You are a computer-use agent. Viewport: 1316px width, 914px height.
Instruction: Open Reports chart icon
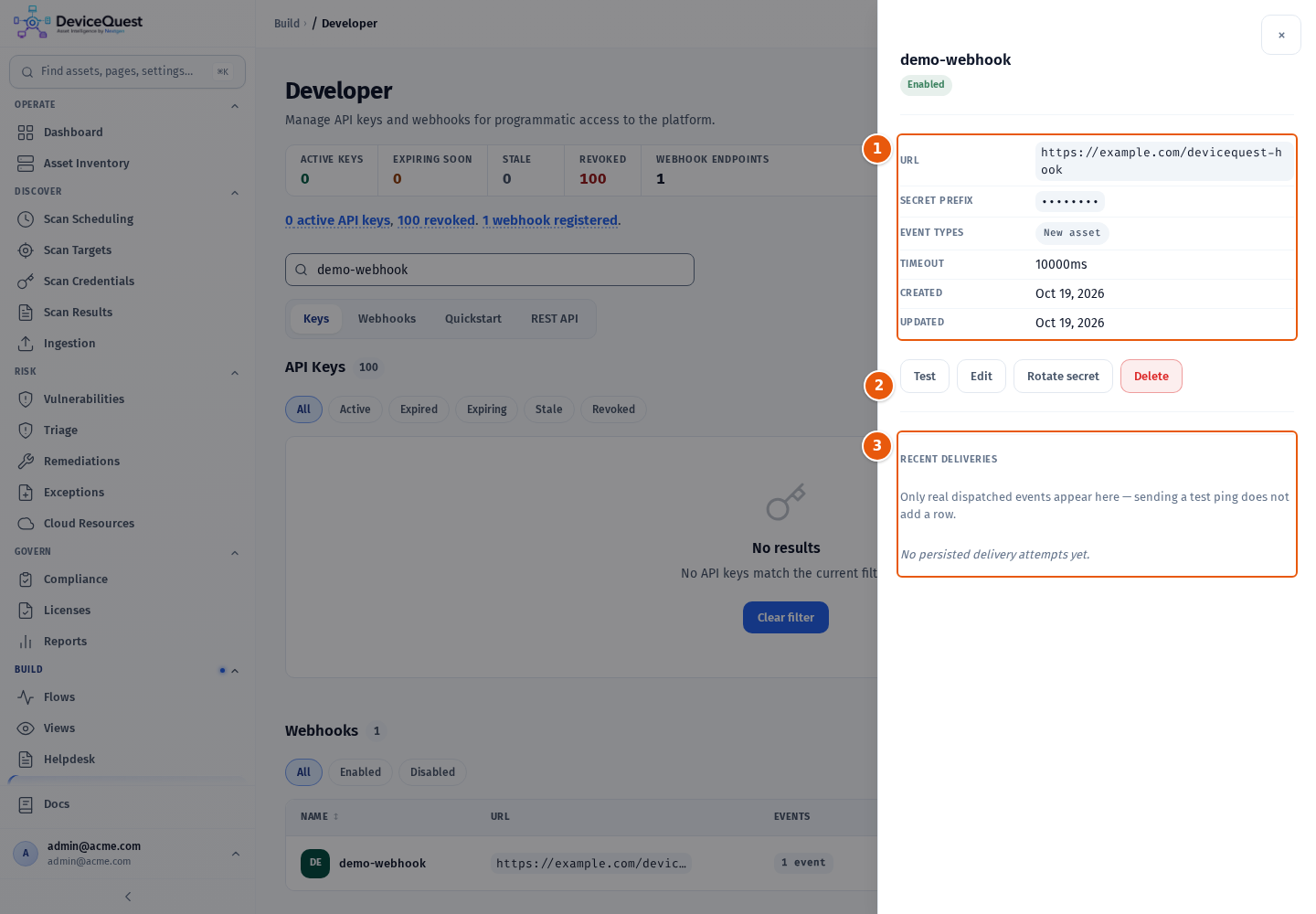[26, 642]
